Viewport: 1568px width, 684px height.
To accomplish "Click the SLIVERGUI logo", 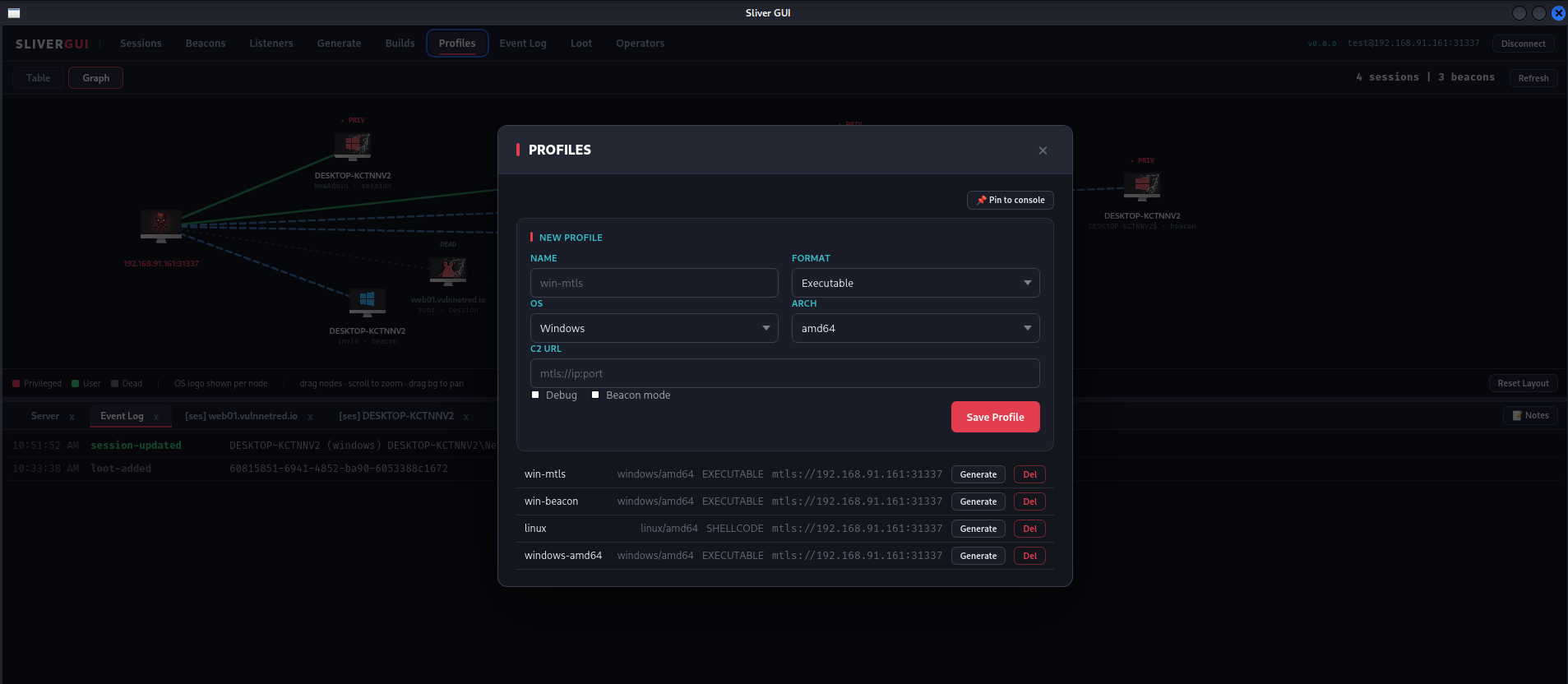I will (x=52, y=44).
